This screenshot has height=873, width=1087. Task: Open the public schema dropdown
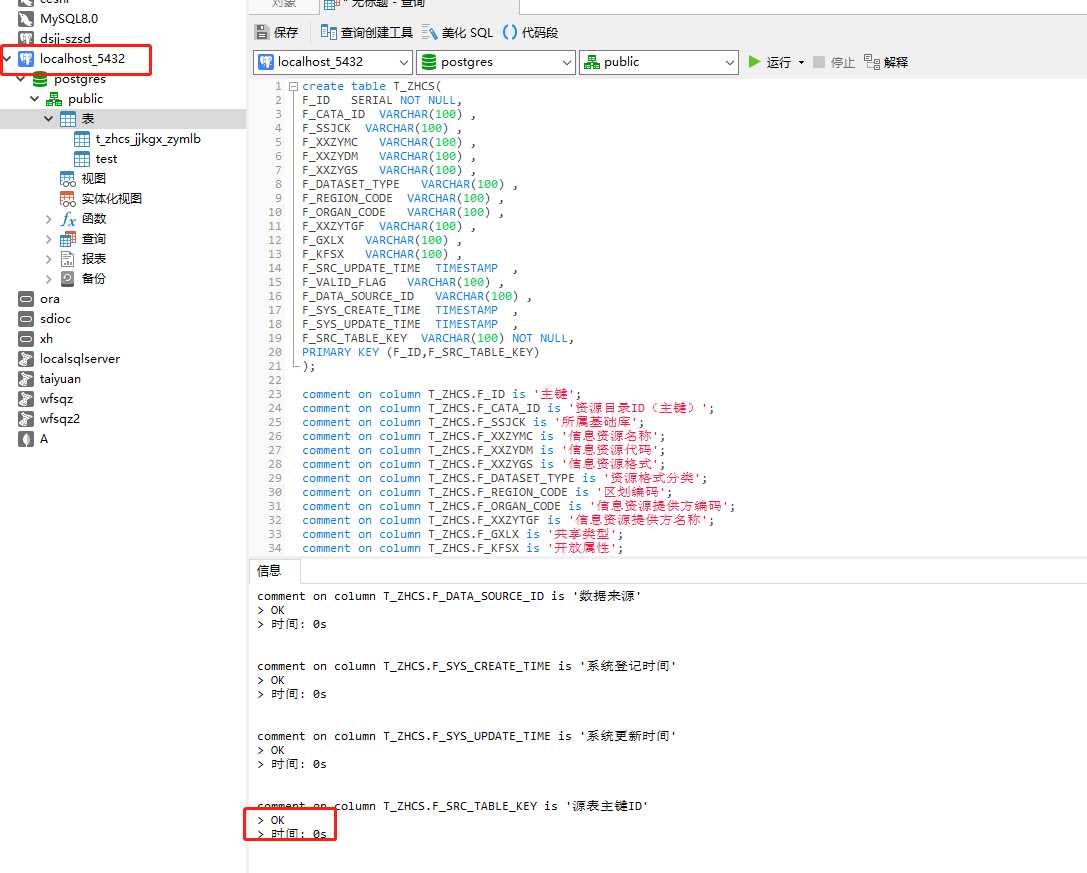click(x=659, y=62)
